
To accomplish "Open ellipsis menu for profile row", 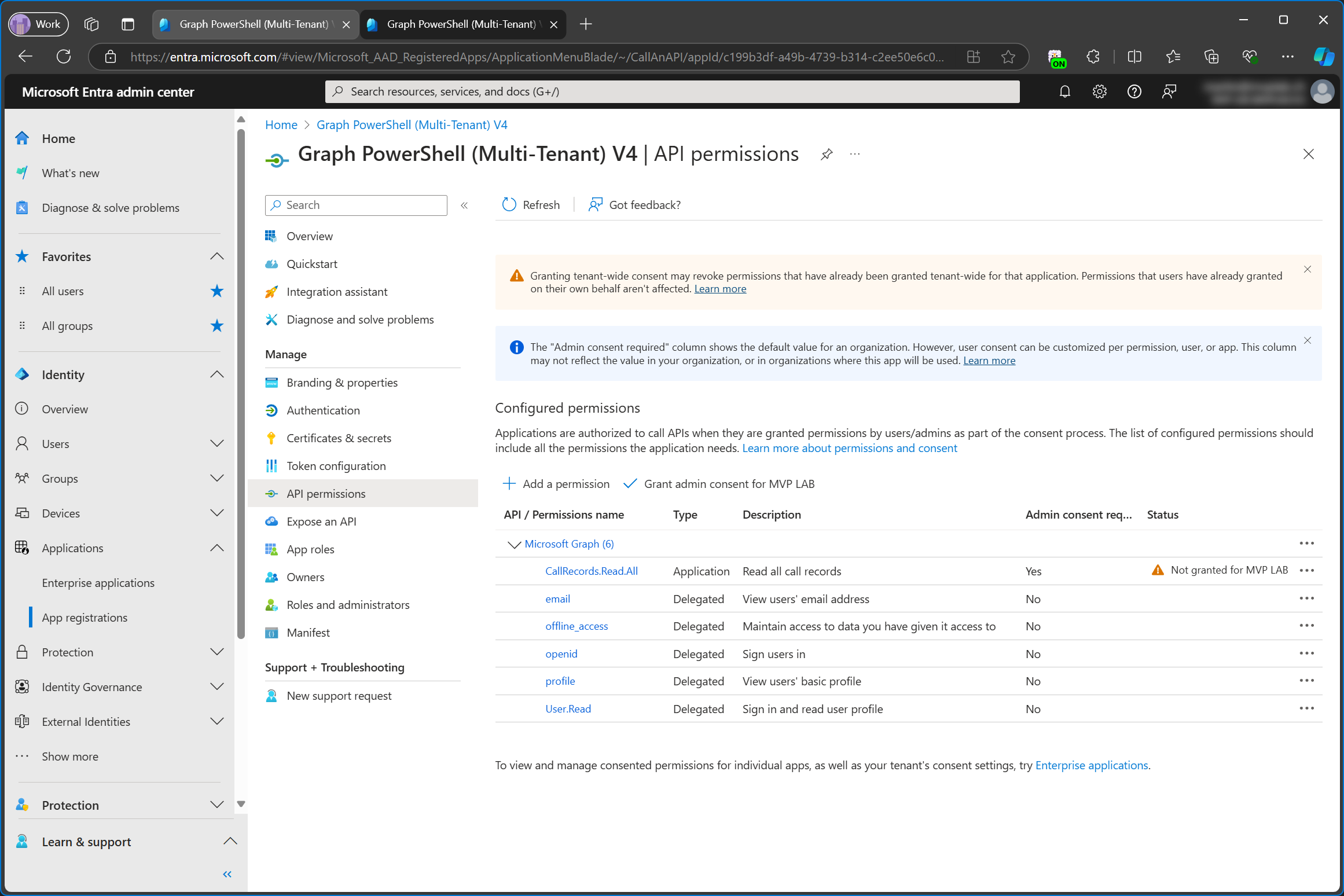I will click(1306, 681).
